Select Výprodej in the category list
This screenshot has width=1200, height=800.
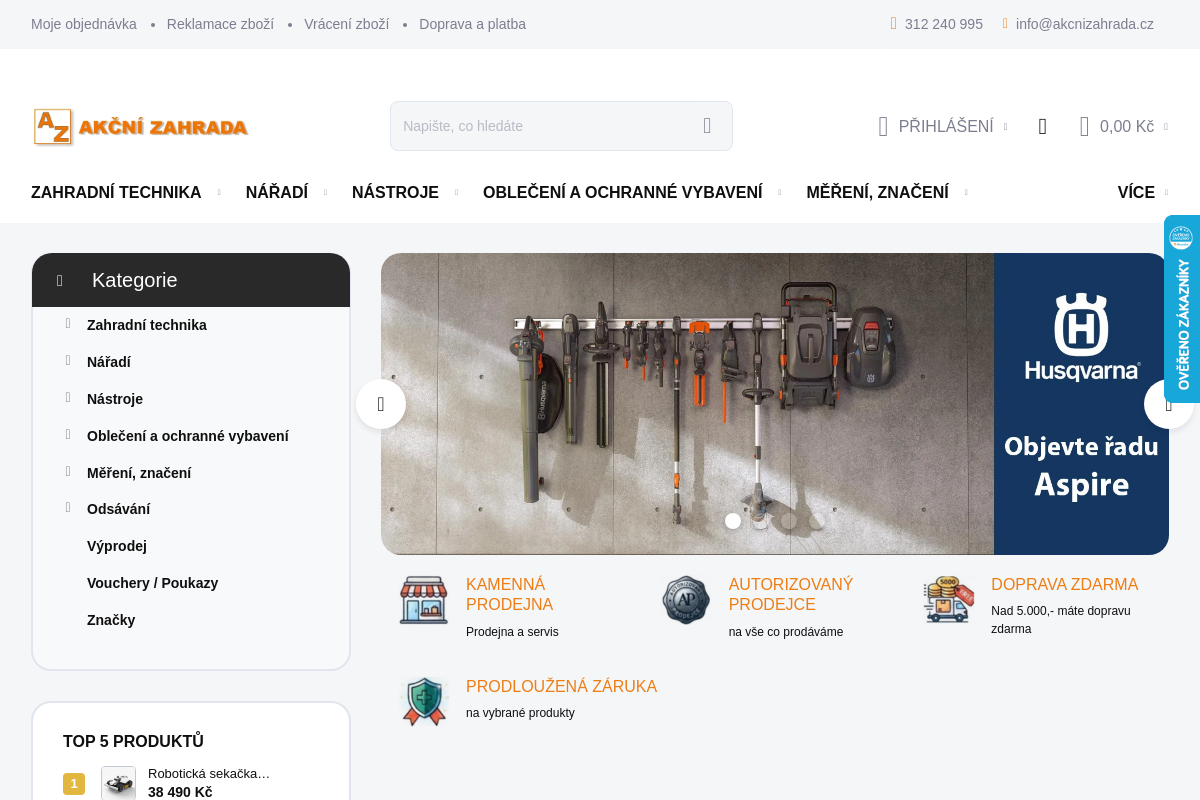(x=117, y=546)
